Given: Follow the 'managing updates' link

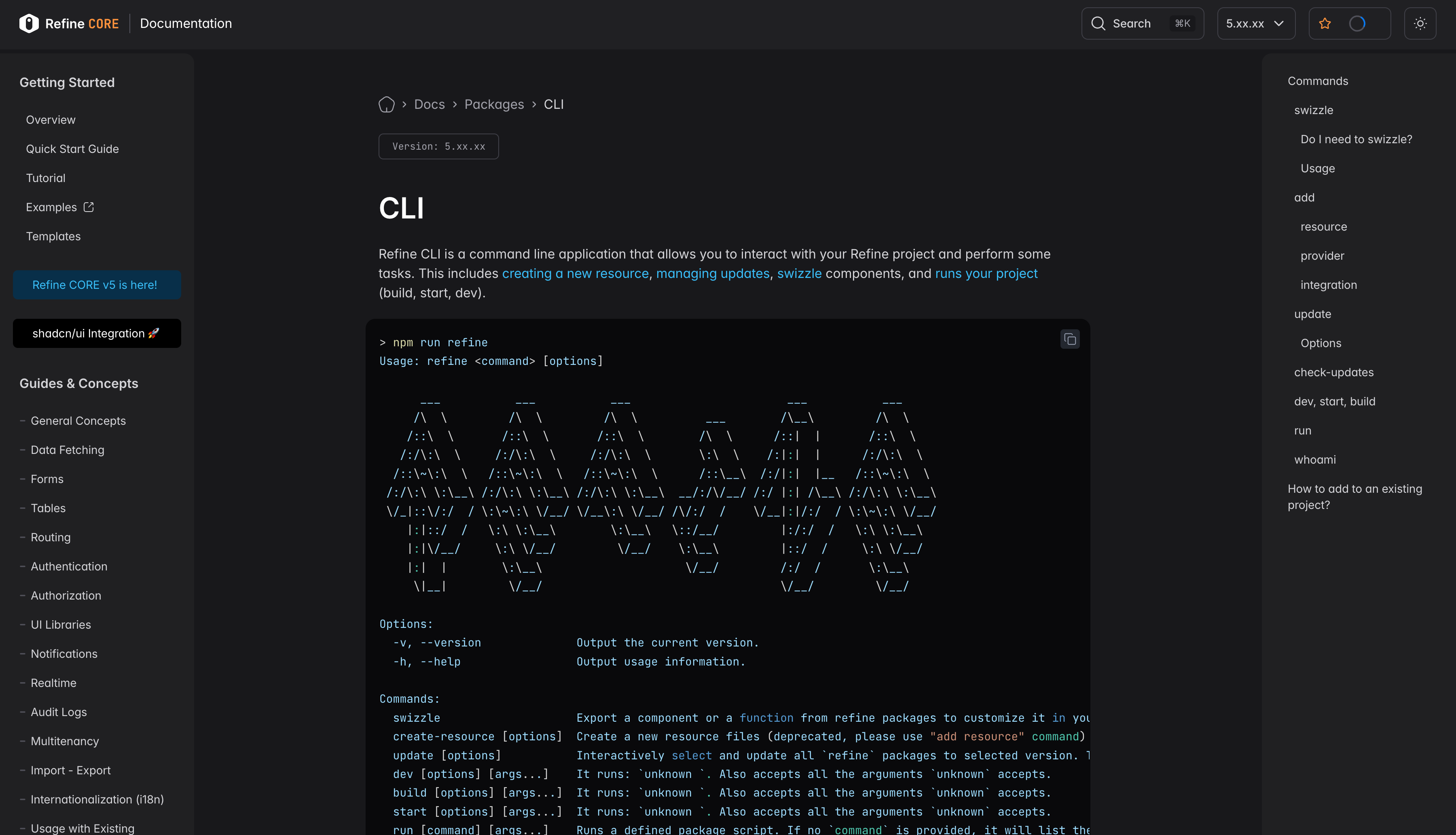Looking at the screenshot, I should (x=713, y=273).
